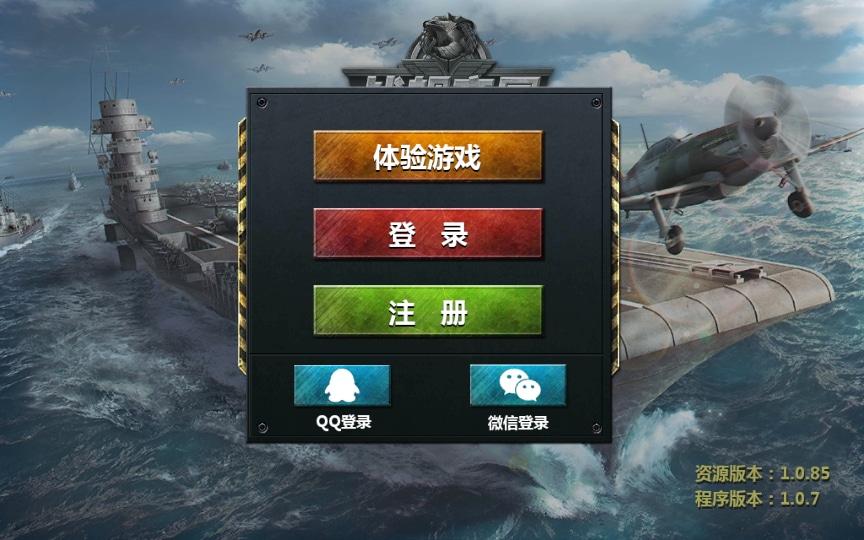The width and height of the screenshot is (864, 540).
Task: Tap the WeChat chat bubbles icon
Action: 518,385
